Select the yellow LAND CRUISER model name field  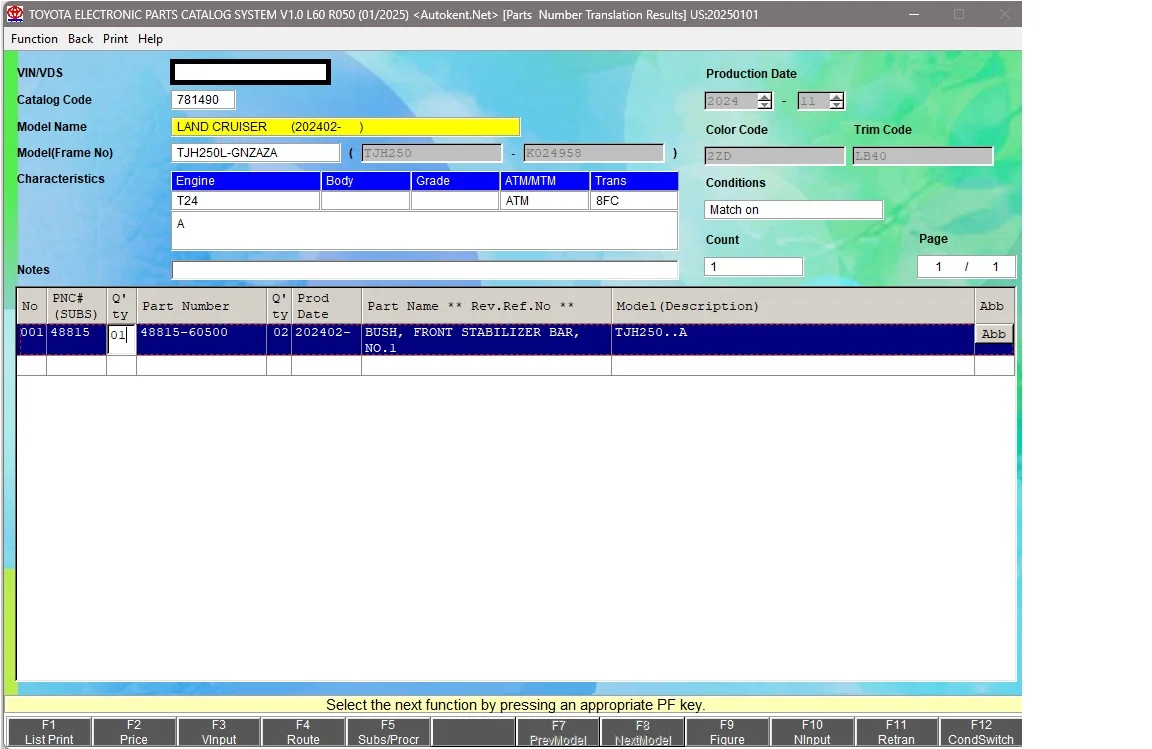pyautogui.click(x=345, y=126)
